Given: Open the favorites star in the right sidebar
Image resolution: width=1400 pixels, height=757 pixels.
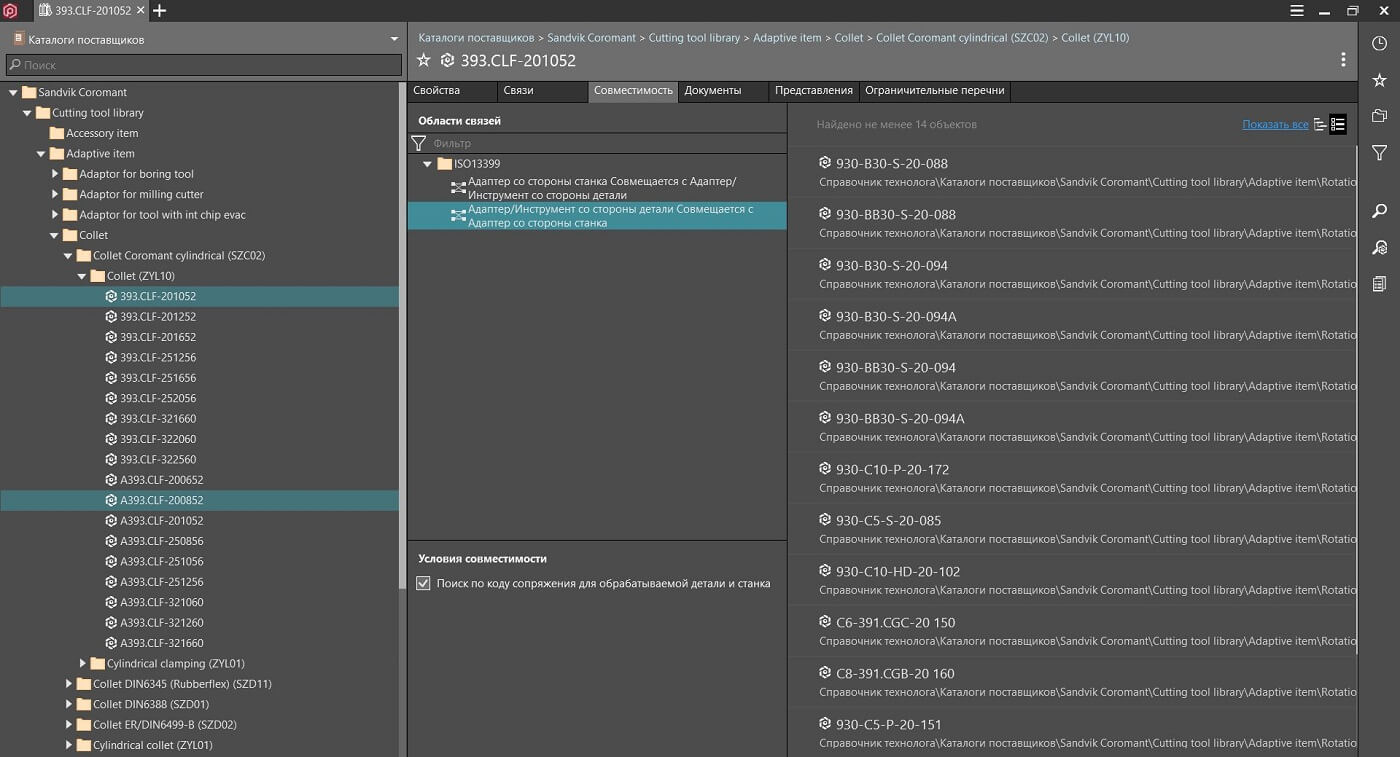Looking at the screenshot, I should click(x=1379, y=80).
